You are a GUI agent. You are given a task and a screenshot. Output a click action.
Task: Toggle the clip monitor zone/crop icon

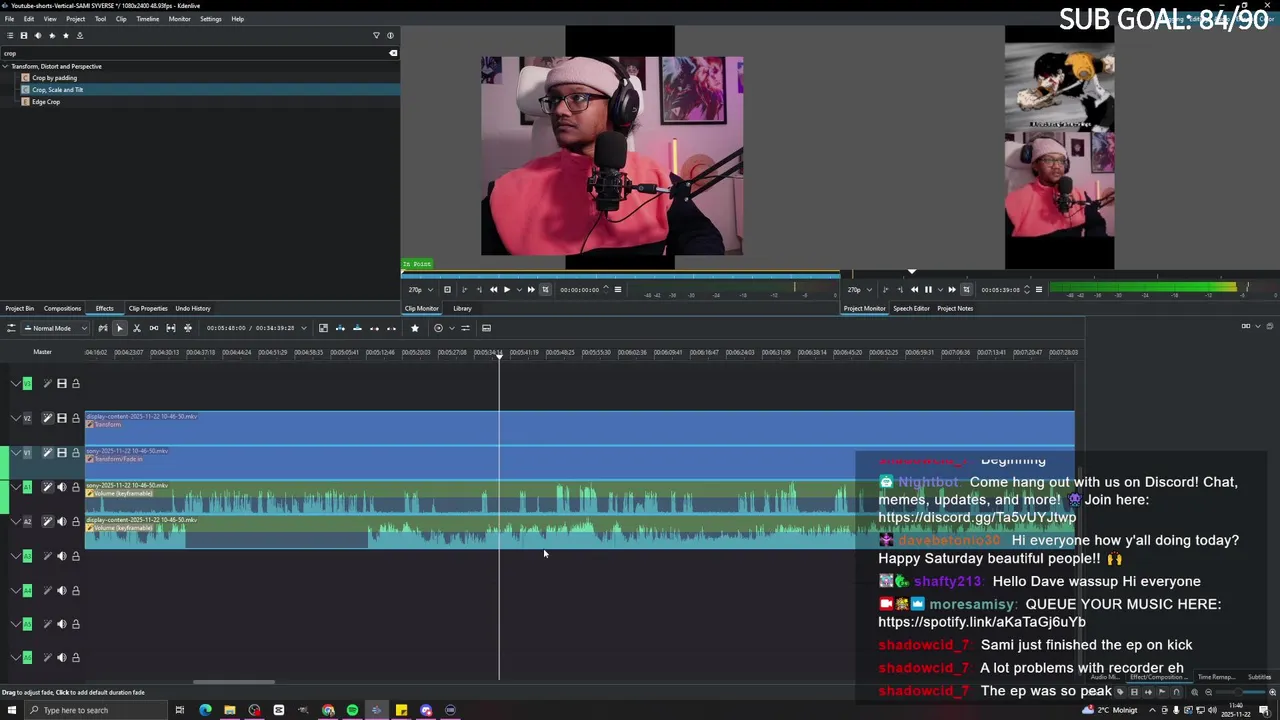(x=545, y=290)
